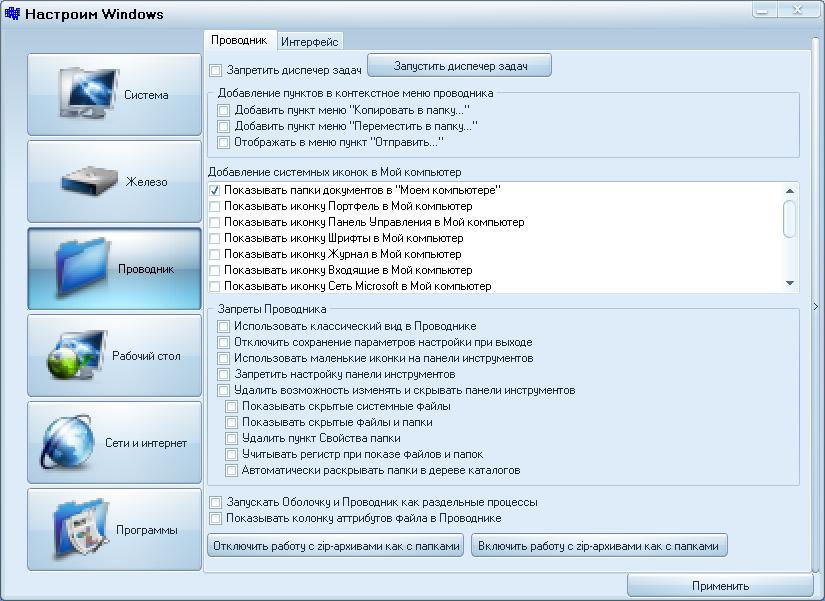The width and height of the screenshot is (825, 601).
Task: Open the Программы folder icon
Action: 81,528
